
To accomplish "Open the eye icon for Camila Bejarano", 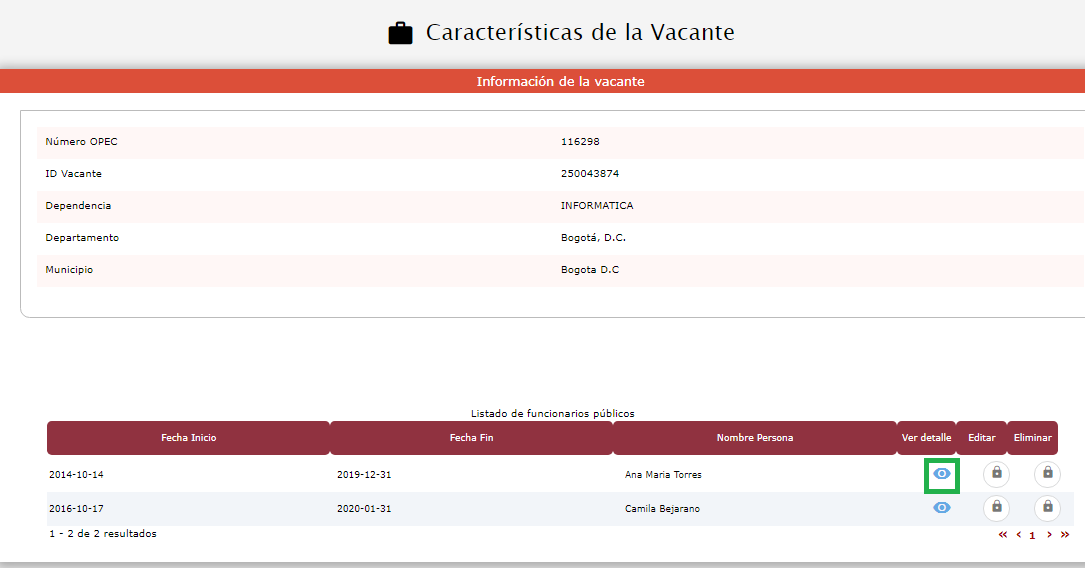I will (941, 508).
